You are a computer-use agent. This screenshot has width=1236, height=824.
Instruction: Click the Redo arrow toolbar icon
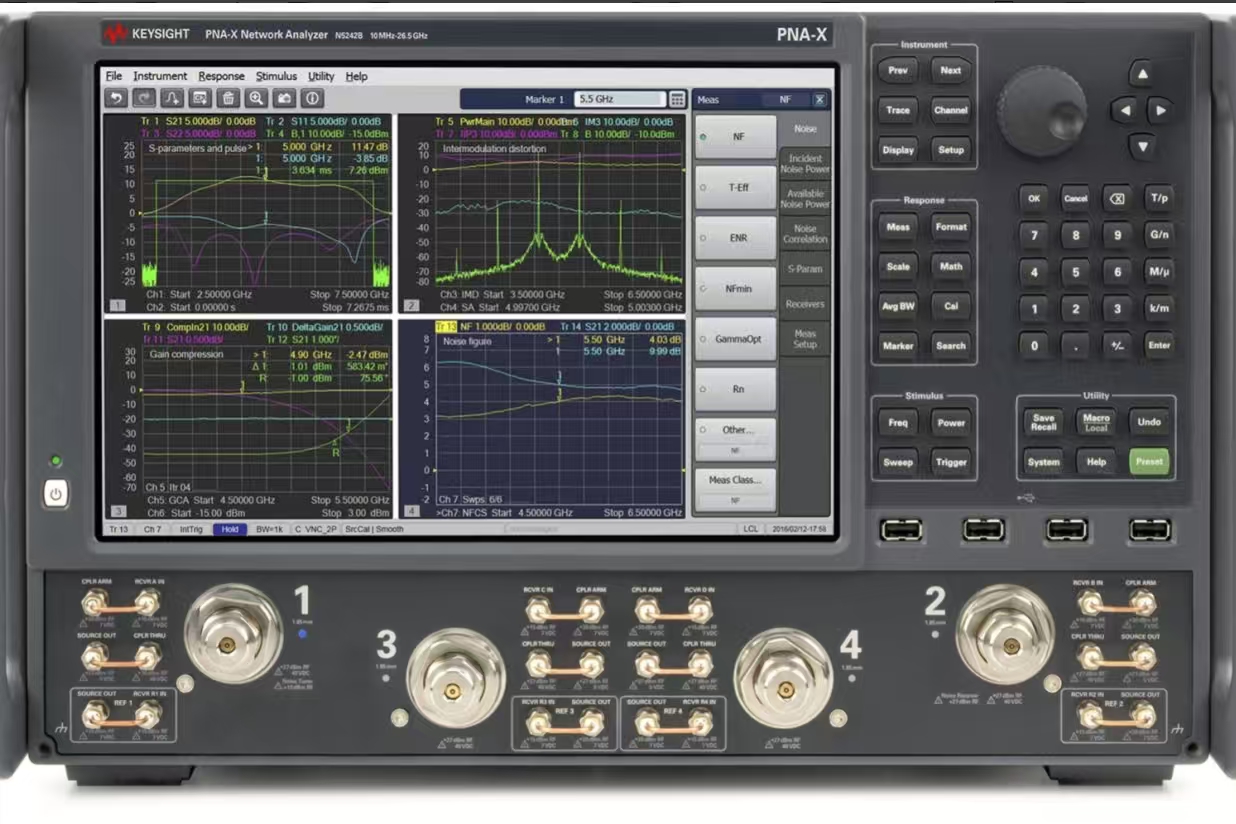tap(143, 97)
